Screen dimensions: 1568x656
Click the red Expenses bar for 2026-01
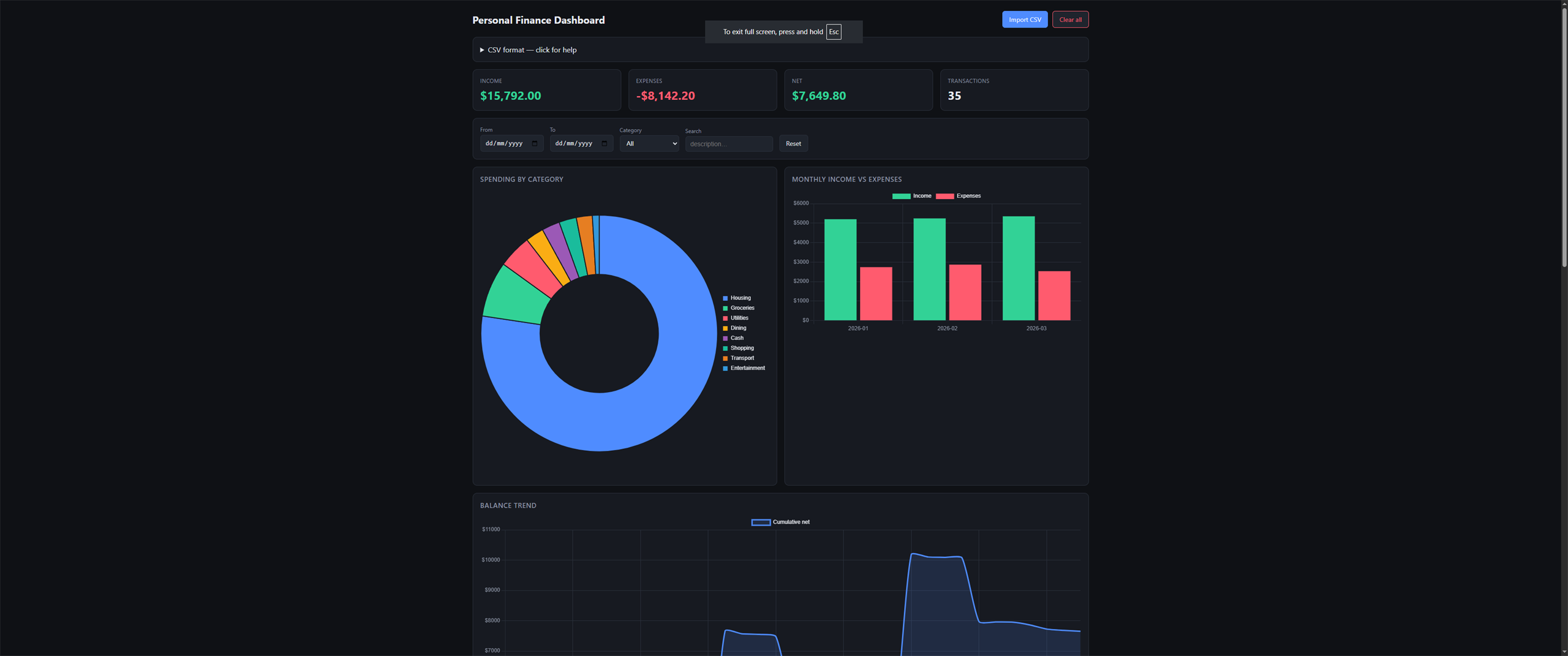point(876,293)
